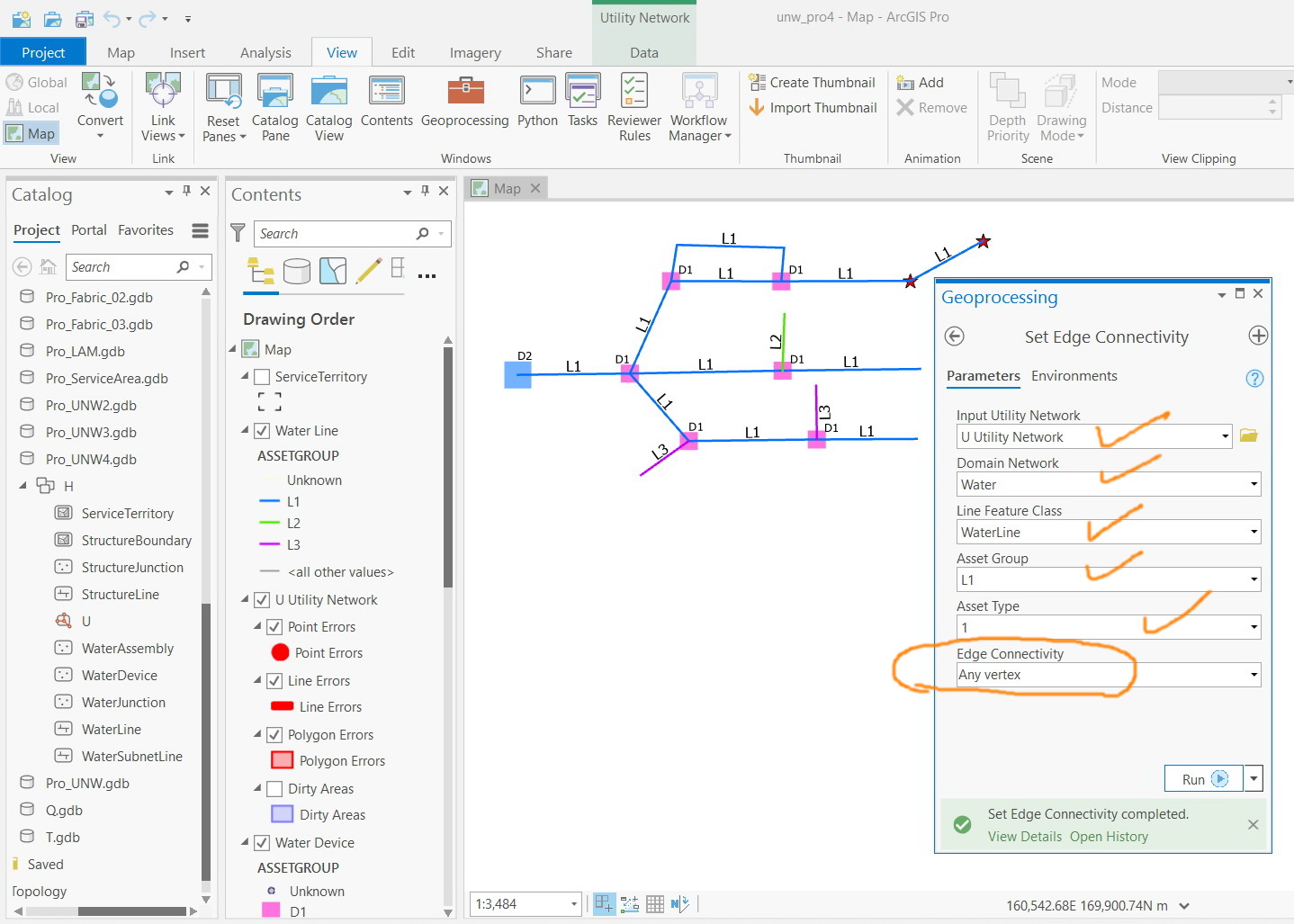This screenshot has width=1294, height=924.
Task: Click the red Point Errors symbol swatch
Action: pos(280,653)
